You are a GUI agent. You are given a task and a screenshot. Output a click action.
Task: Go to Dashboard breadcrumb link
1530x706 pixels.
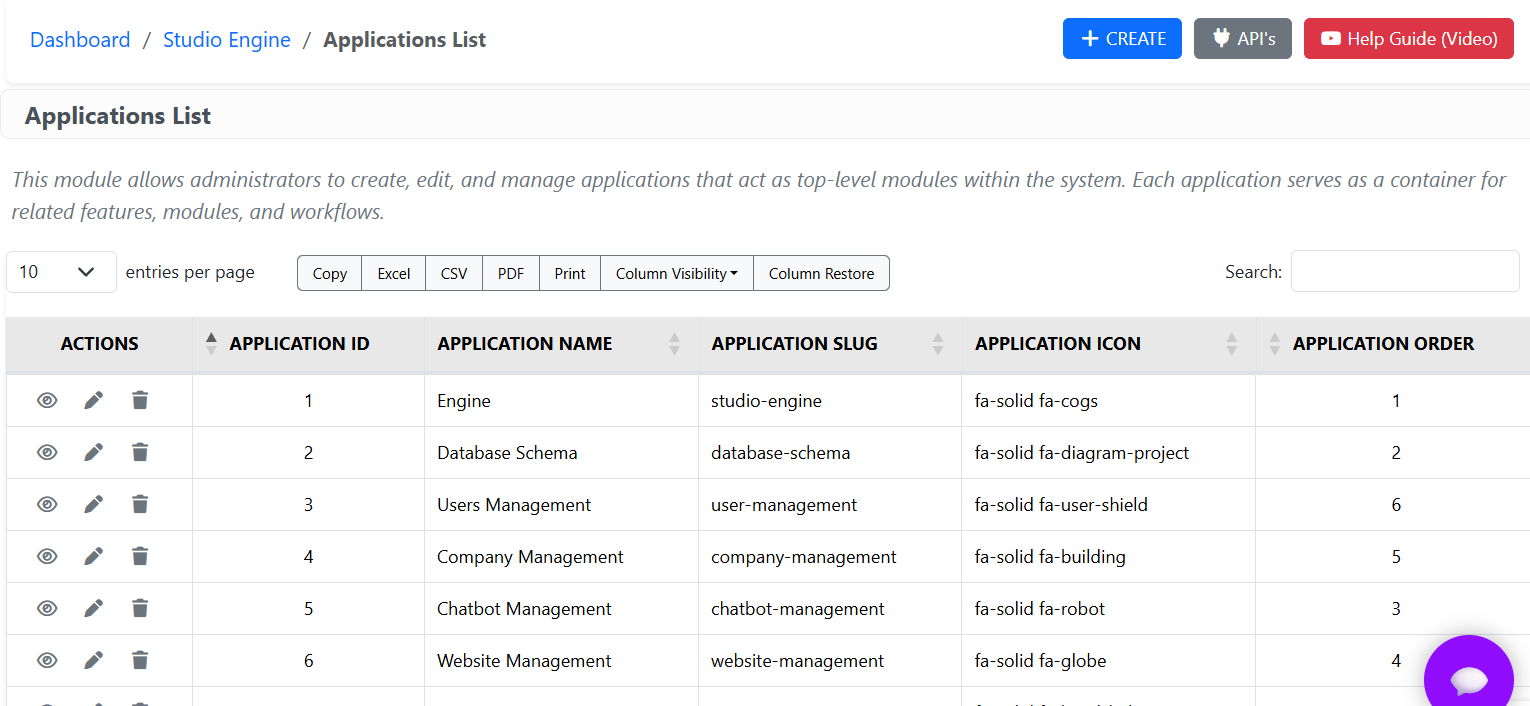coord(80,40)
